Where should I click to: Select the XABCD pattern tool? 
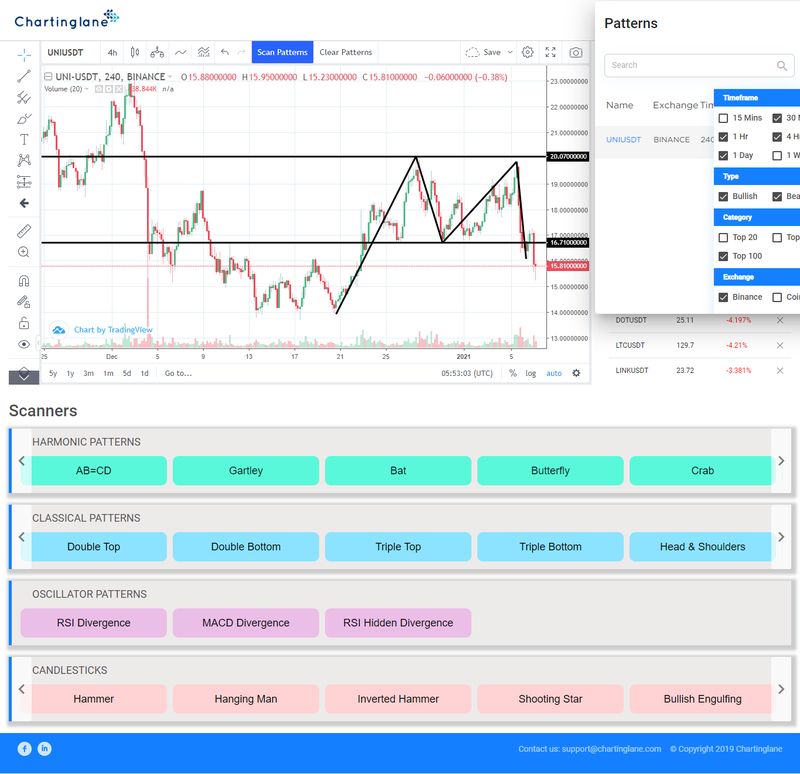[24, 160]
